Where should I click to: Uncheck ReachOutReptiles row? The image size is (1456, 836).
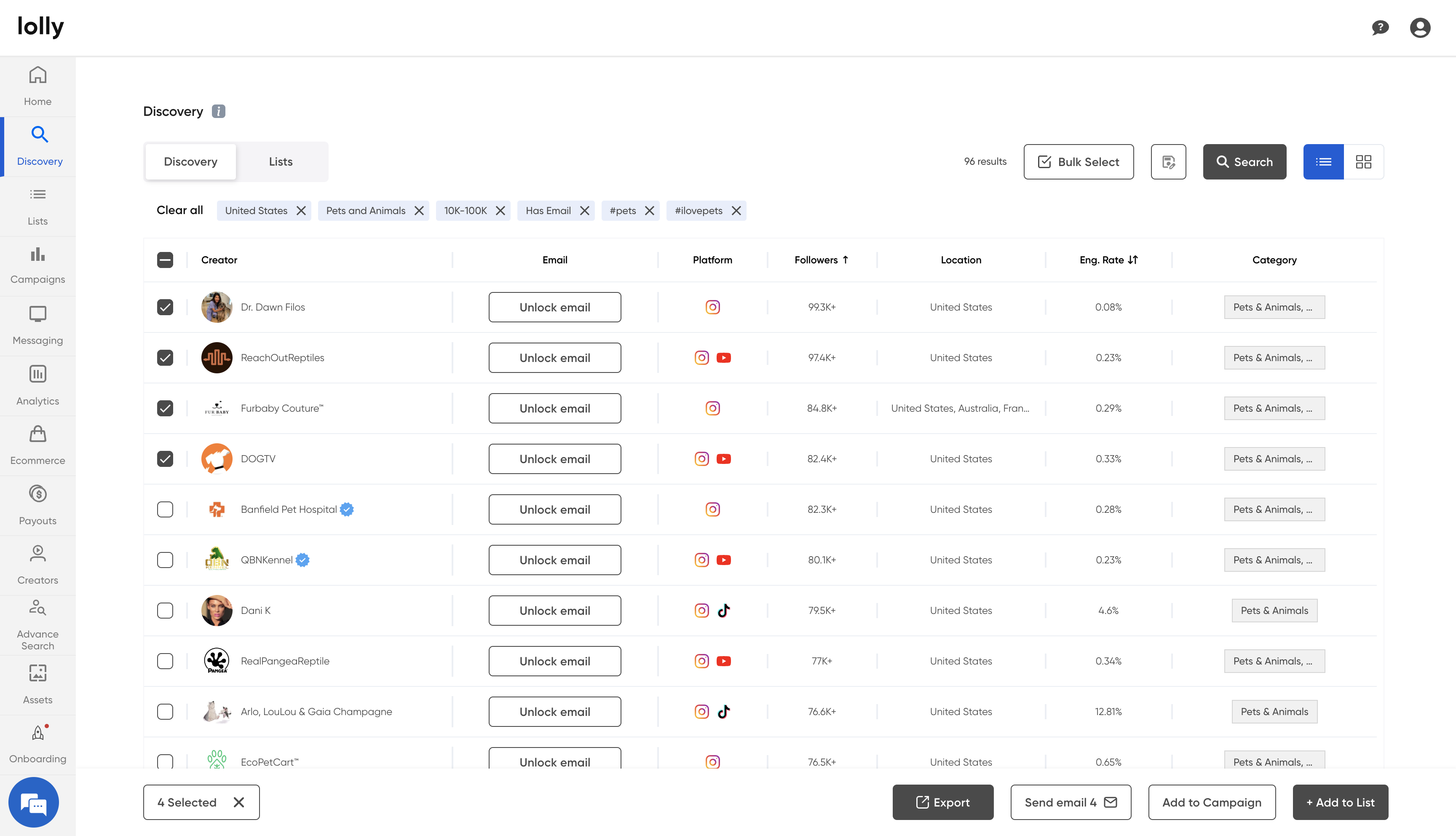(x=165, y=358)
